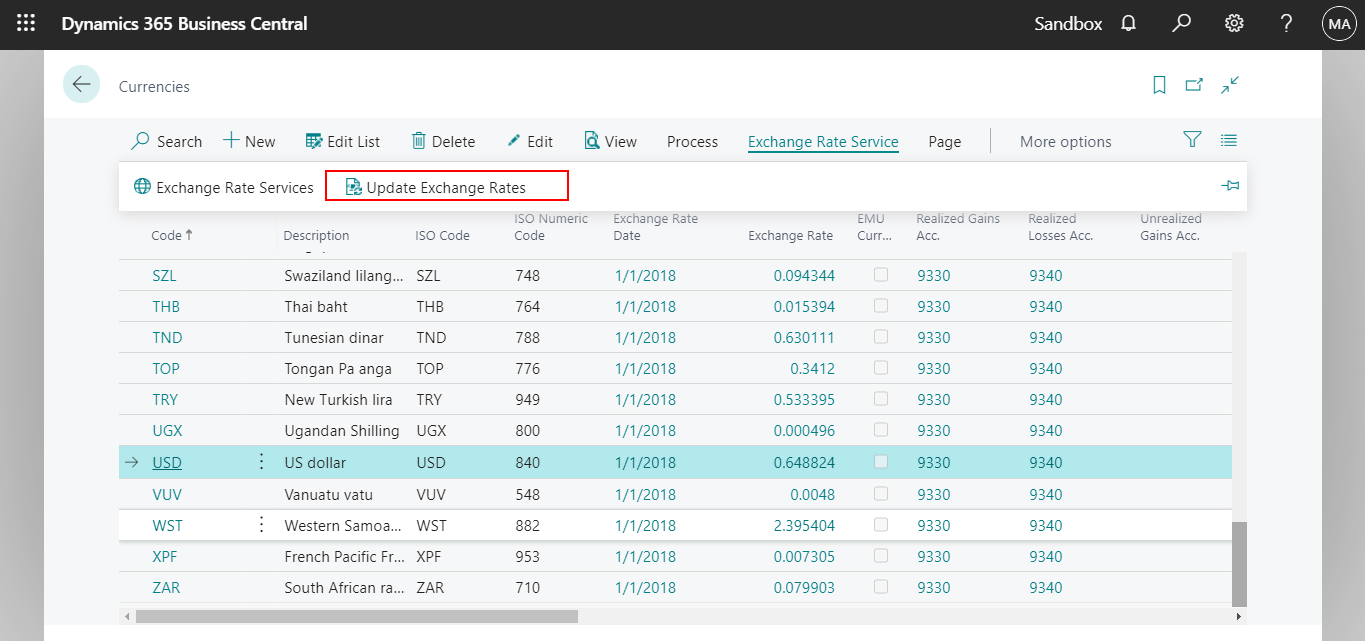Open Currencies in a new window
Screen dimensions: 1365x641
1195,85
